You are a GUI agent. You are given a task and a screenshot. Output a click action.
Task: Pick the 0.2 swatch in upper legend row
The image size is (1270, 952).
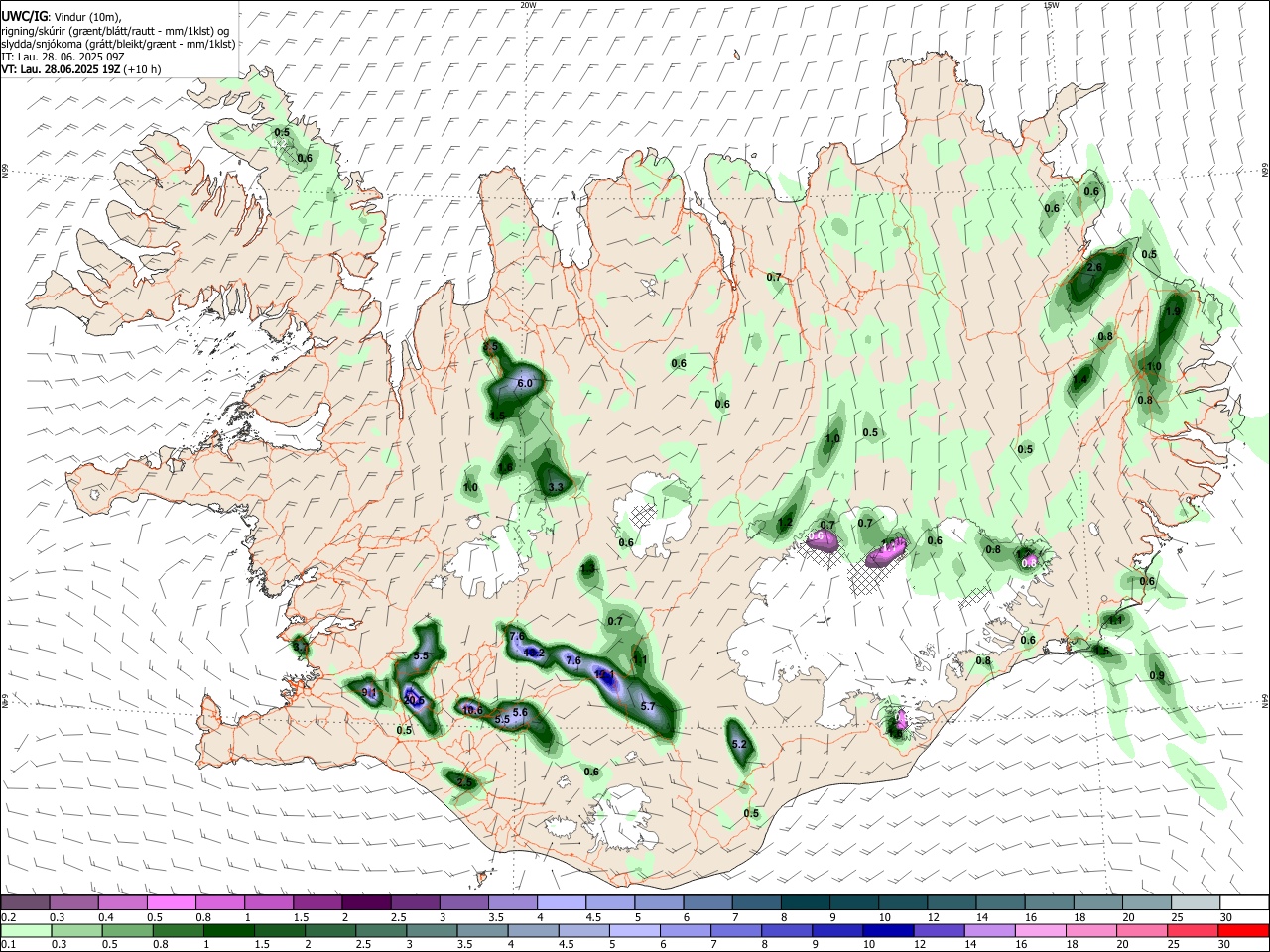click(x=25, y=902)
